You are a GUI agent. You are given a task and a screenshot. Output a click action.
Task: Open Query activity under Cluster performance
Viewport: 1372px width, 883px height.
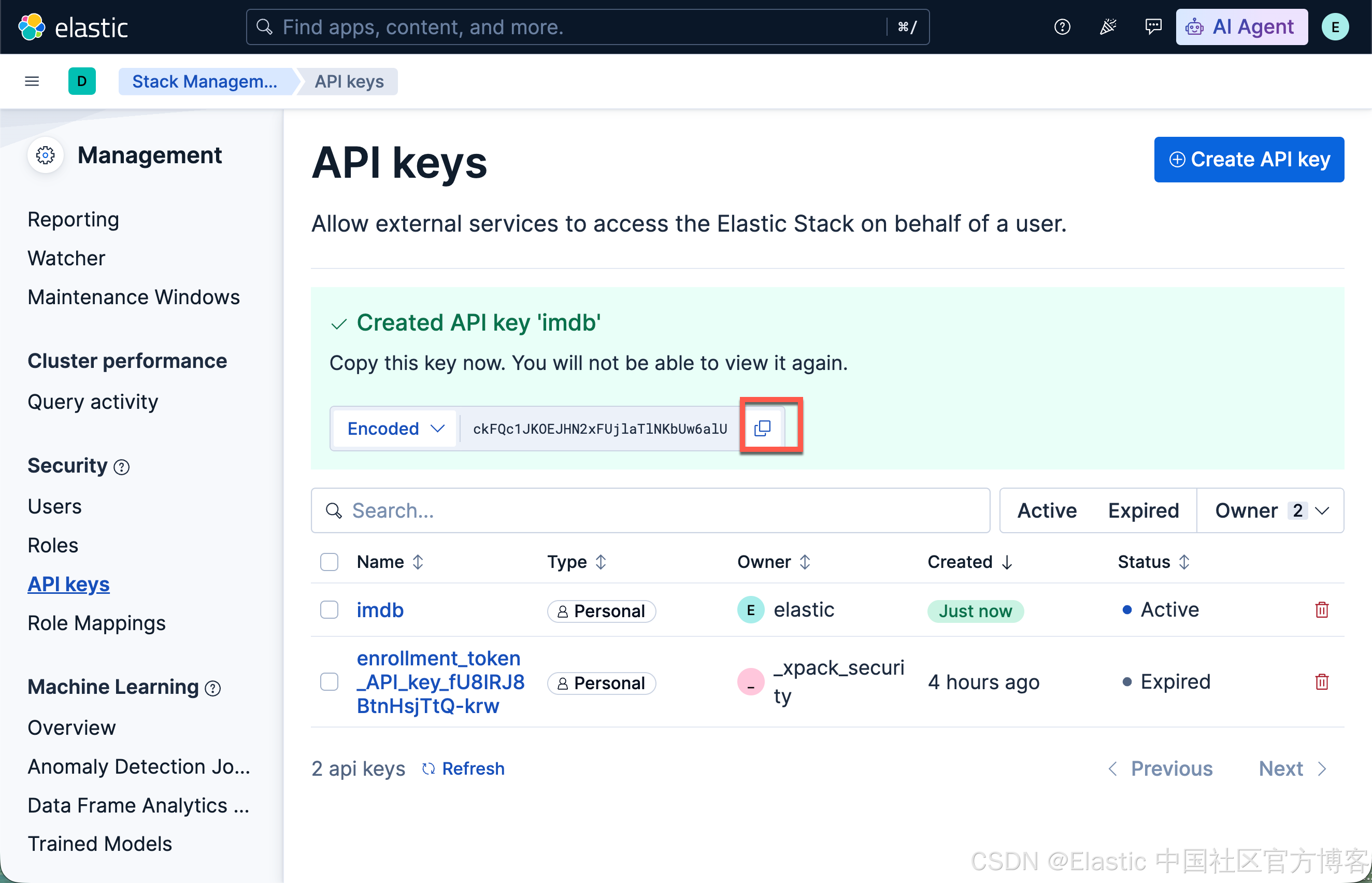click(93, 402)
